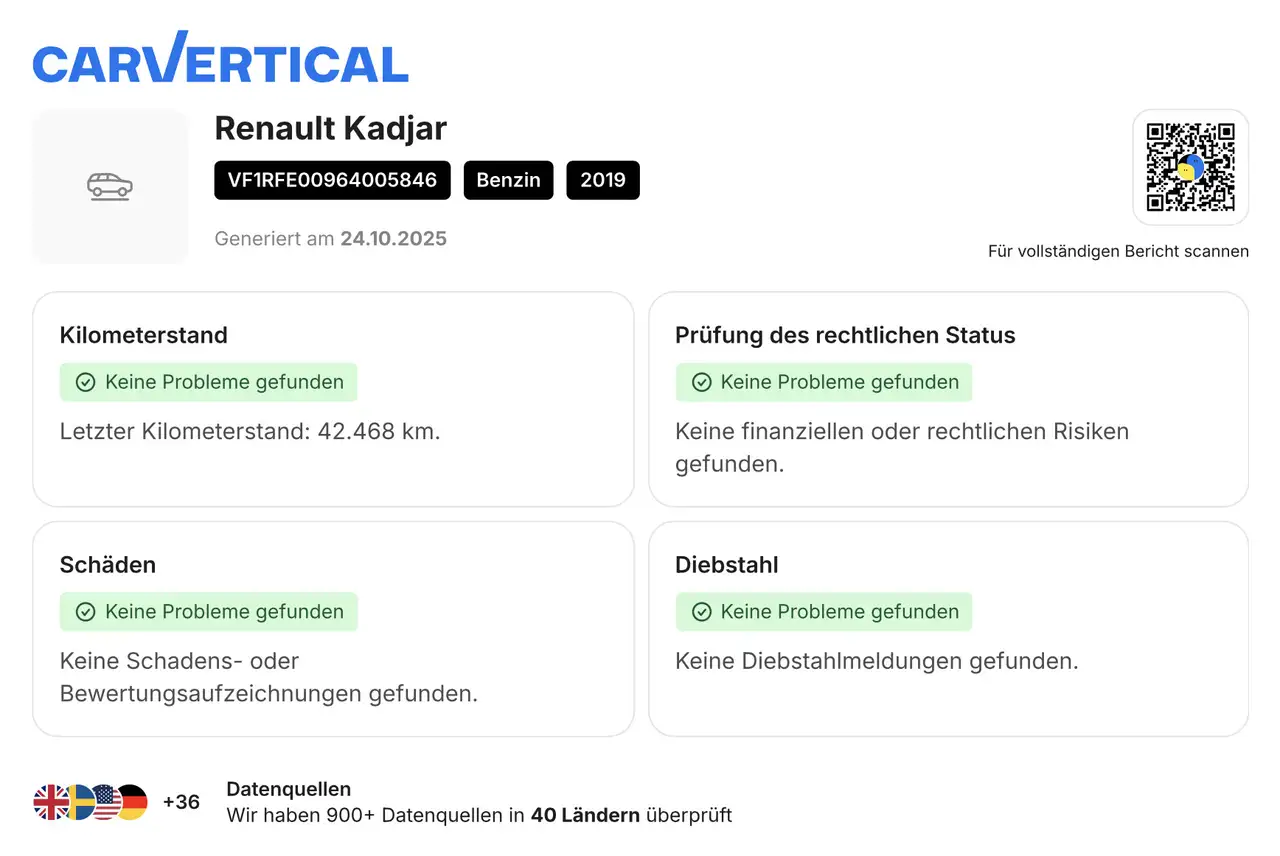The image size is (1280, 856).
Task: Click the +36 more countries indicator
Action: point(181,802)
